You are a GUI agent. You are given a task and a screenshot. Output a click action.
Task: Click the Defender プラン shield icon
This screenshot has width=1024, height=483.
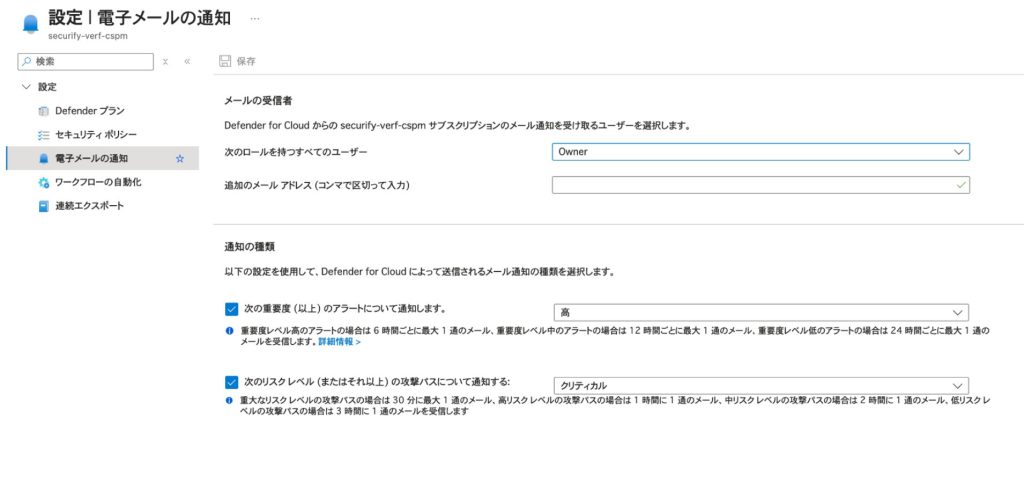point(43,111)
